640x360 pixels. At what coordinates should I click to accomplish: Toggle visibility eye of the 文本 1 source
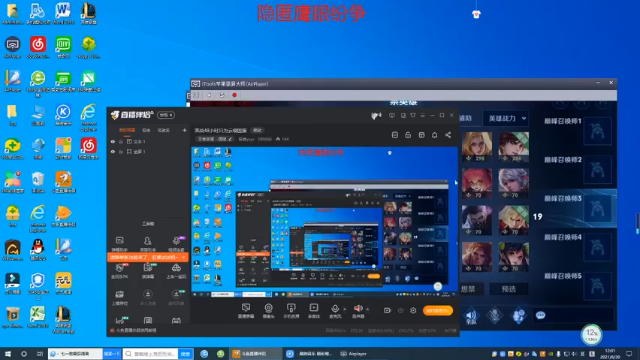click(113, 142)
